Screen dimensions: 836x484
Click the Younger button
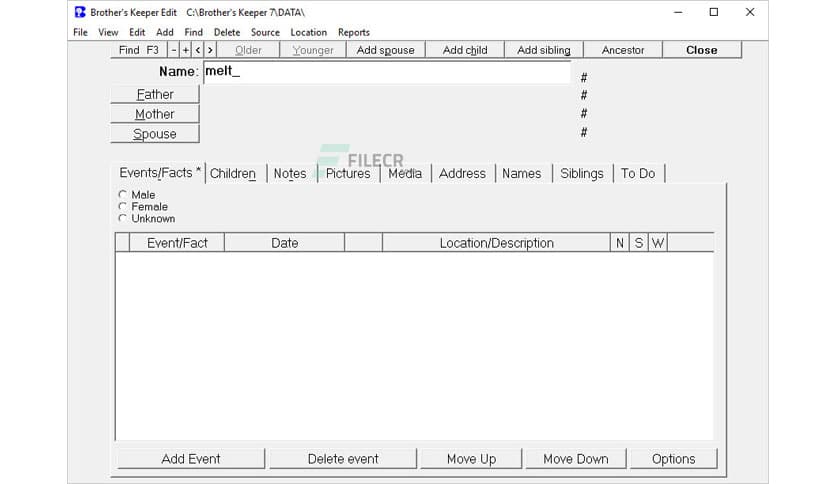pyautogui.click(x=313, y=50)
